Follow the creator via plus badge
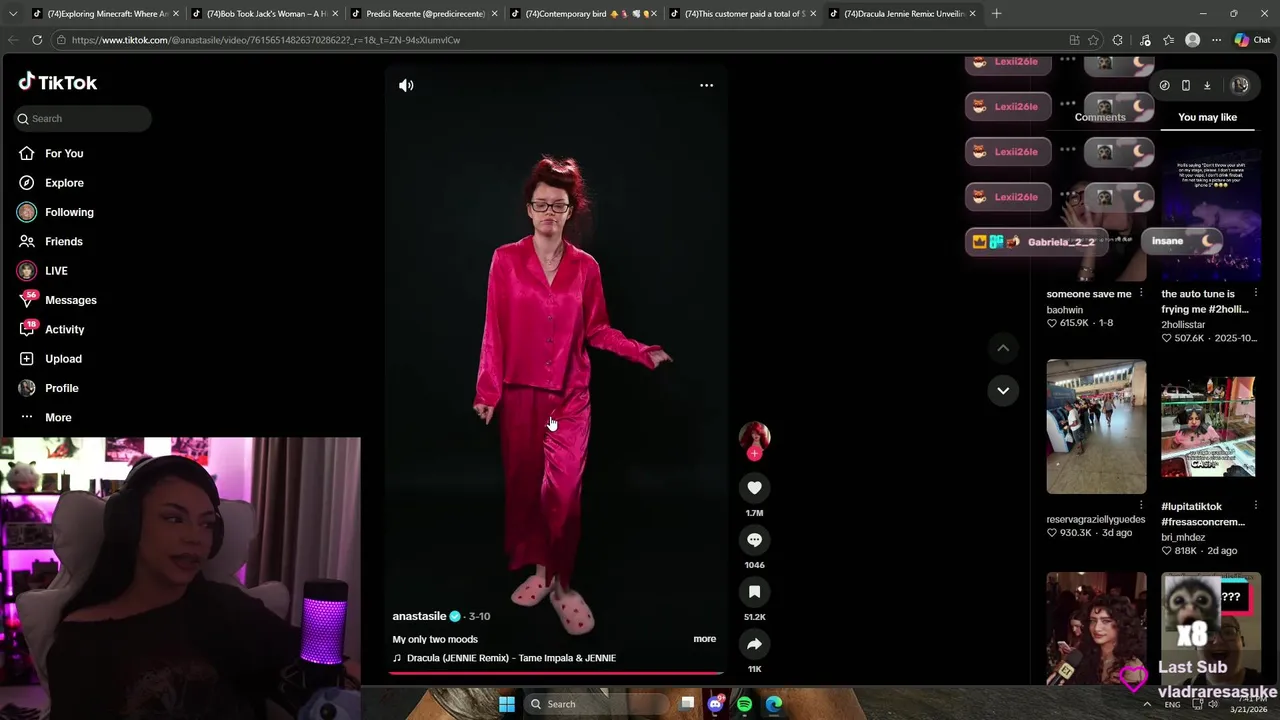Image resolution: width=1280 pixels, height=720 pixels. click(754, 454)
